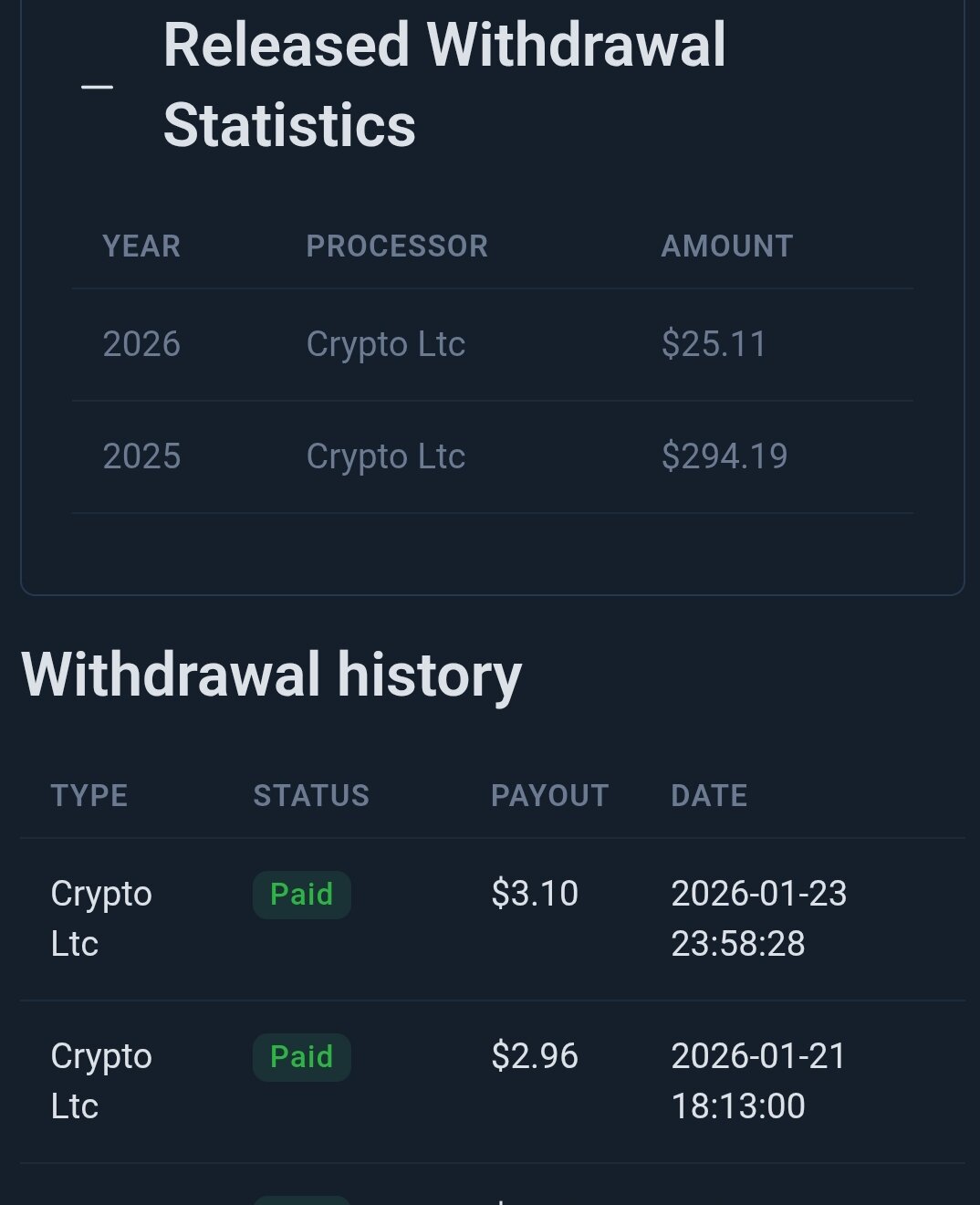Viewport: 980px width, 1205px height.
Task: Click Paid badge for $3.10 withdrawal
Action: point(301,895)
